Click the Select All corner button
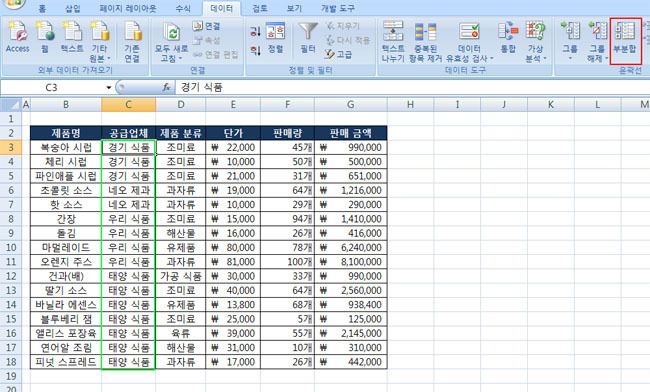 point(11,104)
